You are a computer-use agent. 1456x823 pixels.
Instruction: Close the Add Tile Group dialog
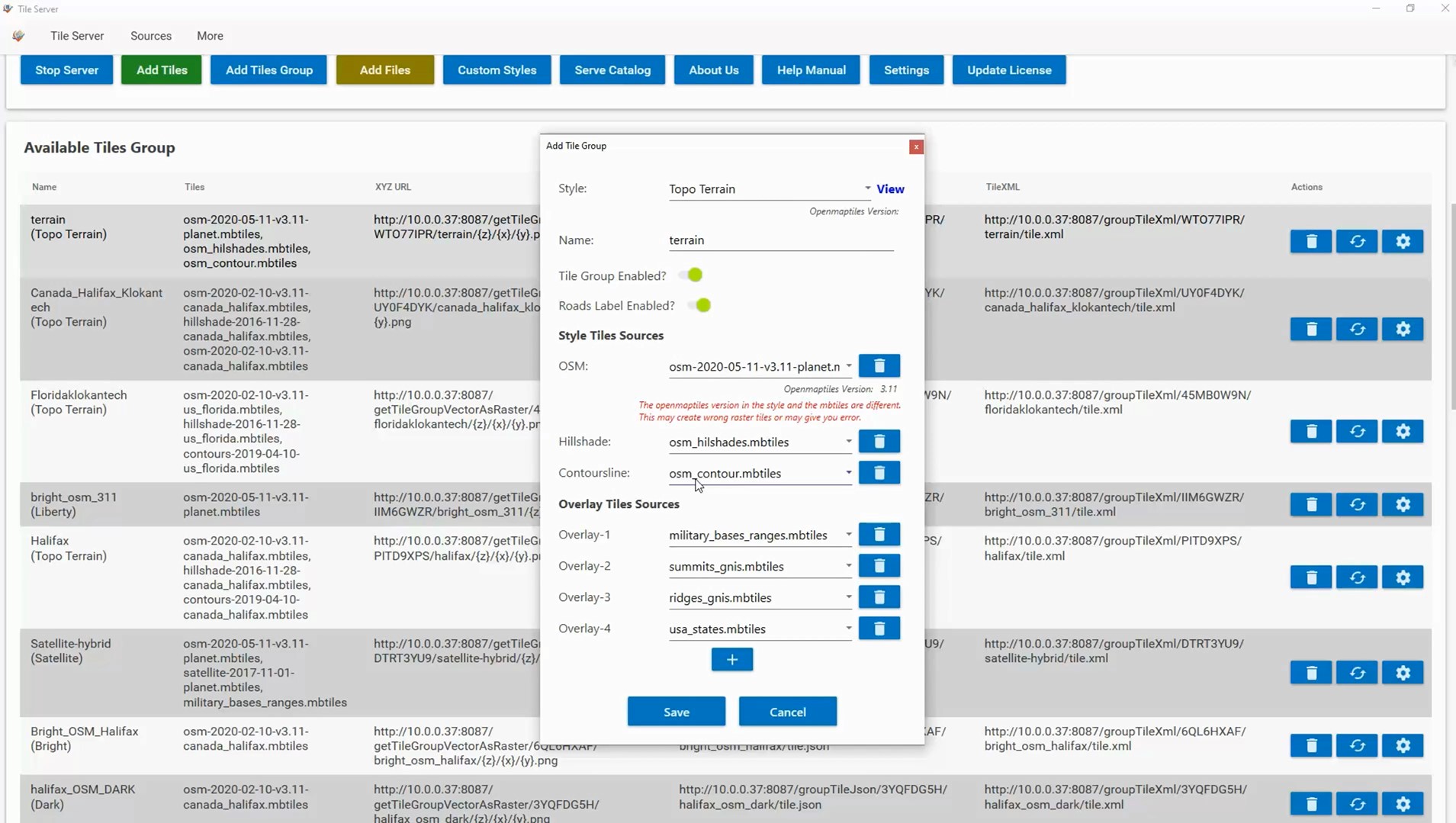[916, 146]
